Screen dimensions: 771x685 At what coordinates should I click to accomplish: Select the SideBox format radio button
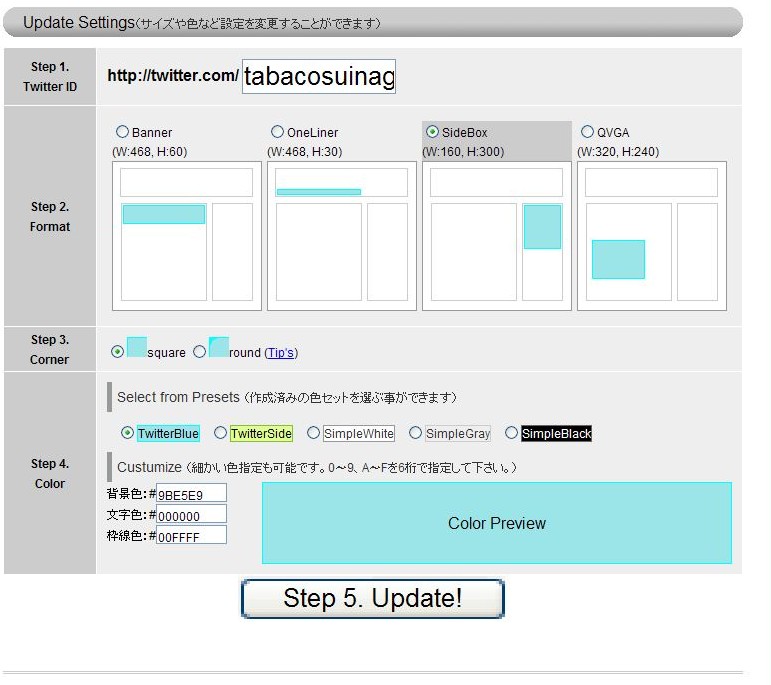coord(432,132)
